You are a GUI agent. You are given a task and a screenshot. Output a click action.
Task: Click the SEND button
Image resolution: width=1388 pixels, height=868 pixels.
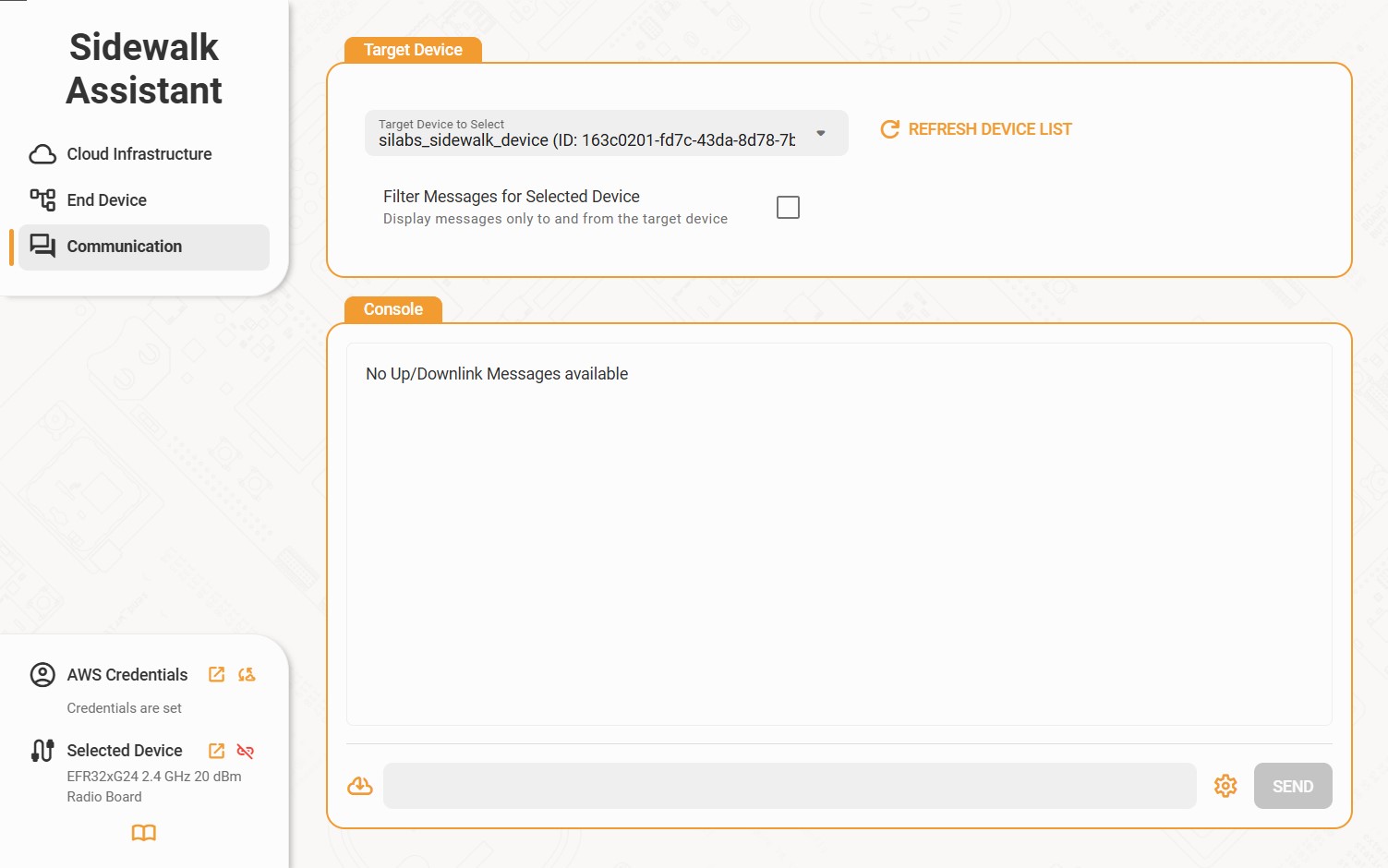coord(1293,786)
